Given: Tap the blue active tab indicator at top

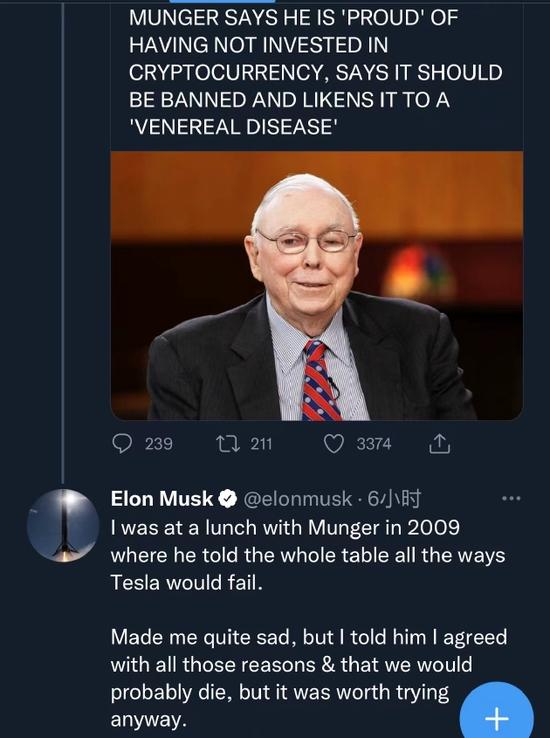Looking at the screenshot, I should coord(222,1).
